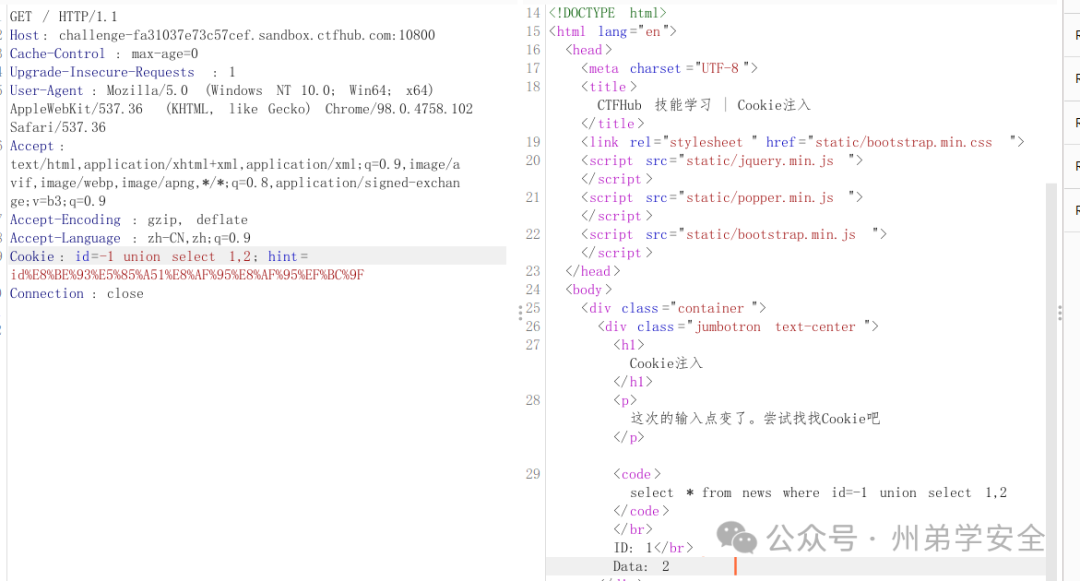Click the closing </code> tag
The image size is (1080, 581).
click(641, 511)
